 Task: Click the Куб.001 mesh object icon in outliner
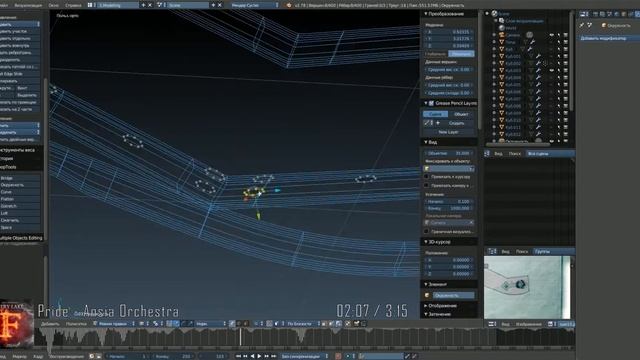tap(502, 56)
